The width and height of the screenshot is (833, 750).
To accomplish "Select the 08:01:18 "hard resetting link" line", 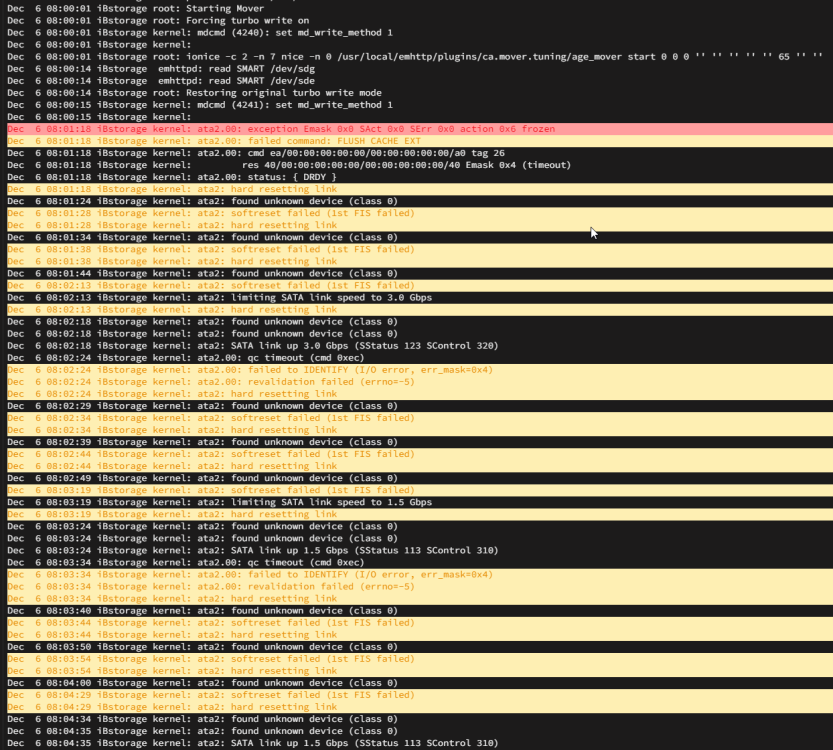I will point(420,189).
